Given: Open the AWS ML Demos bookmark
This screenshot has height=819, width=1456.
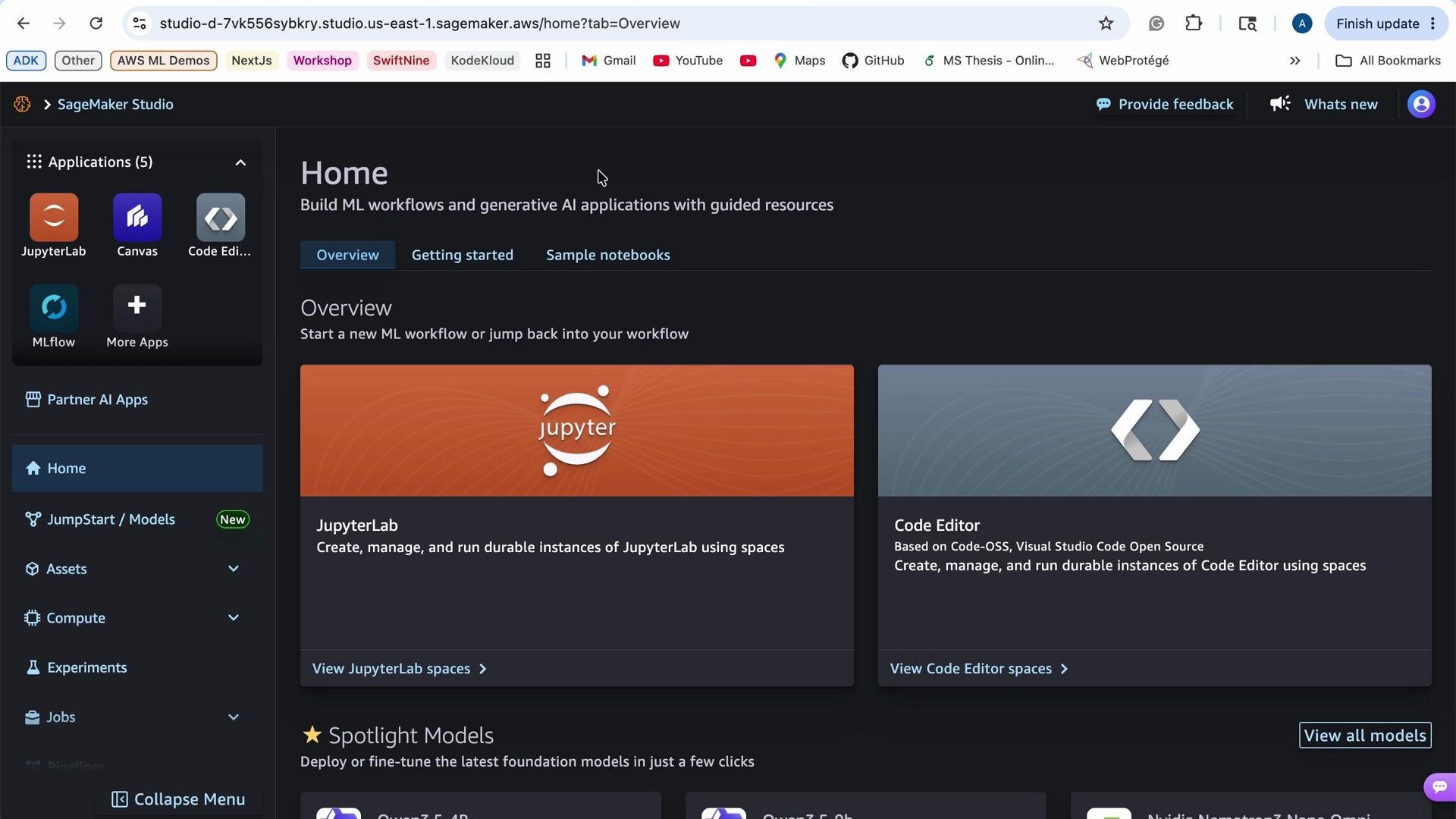Looking at the screenshot, I should coord(163,61).
